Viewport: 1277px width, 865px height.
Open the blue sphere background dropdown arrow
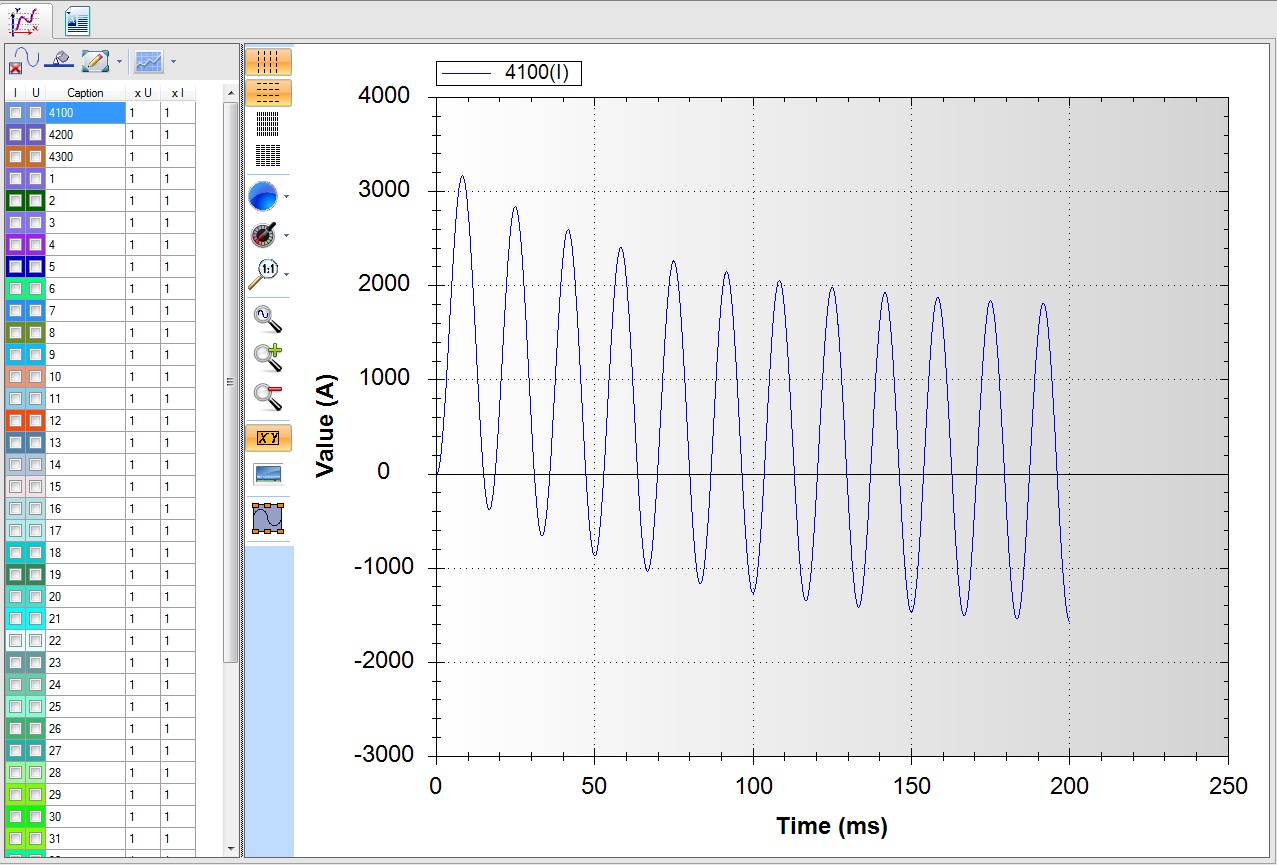(x=287, y=197)
